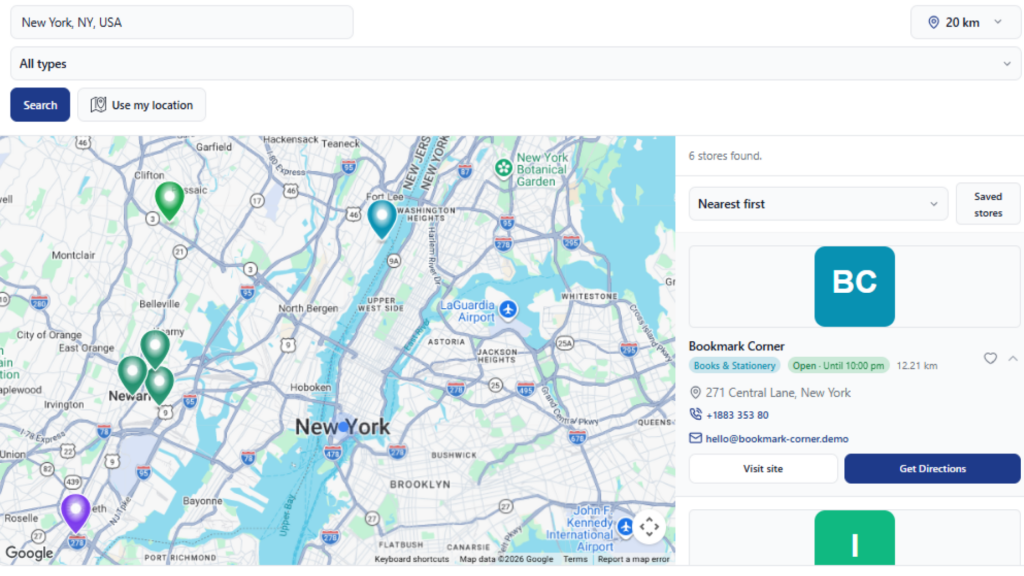
Task: Click the hello@bookmark-corner.demo email link
Action: (x=776, y=439)
